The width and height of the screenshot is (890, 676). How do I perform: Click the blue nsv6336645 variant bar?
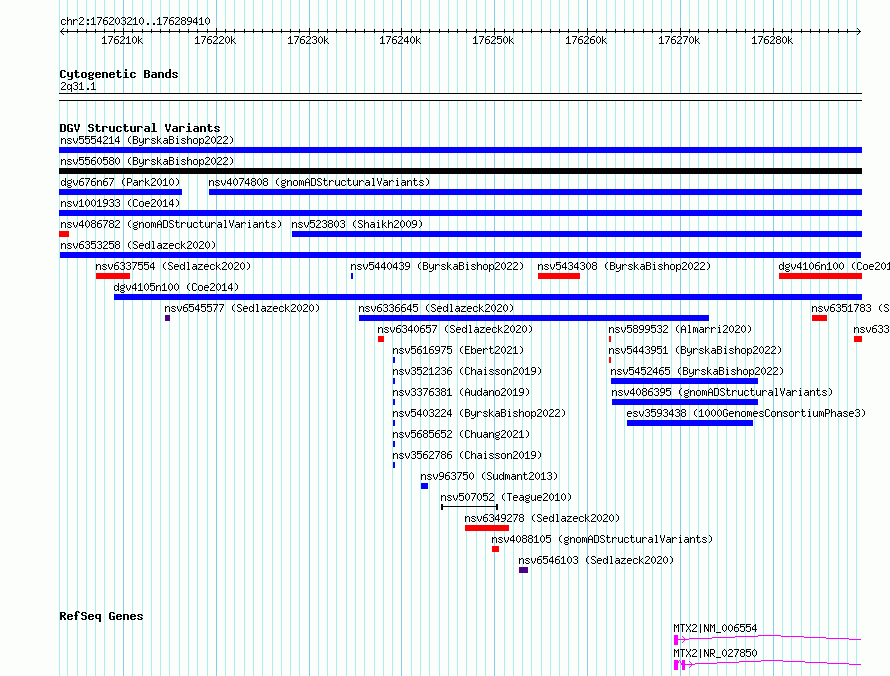coord(534,318)
